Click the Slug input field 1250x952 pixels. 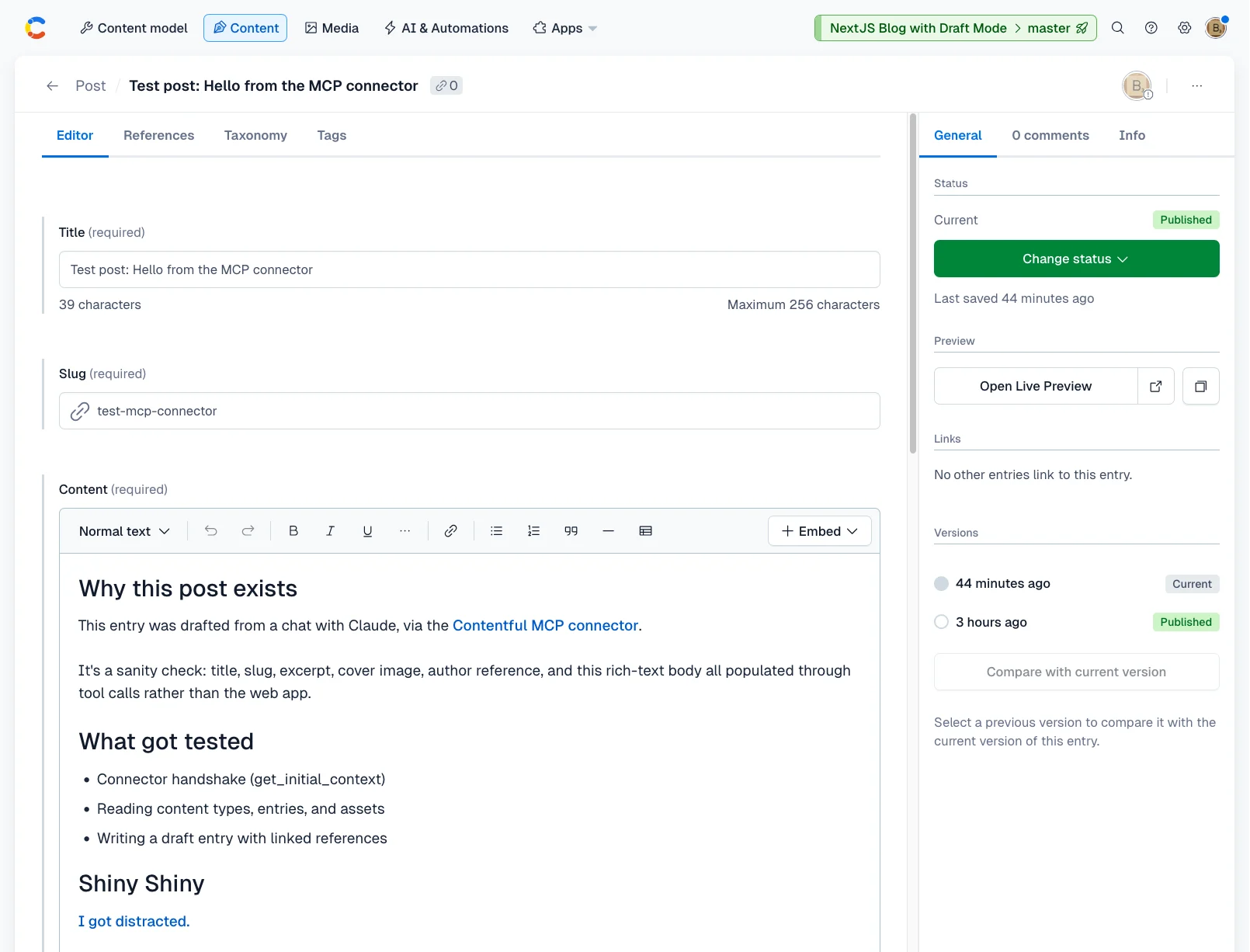tap(470, 411)
